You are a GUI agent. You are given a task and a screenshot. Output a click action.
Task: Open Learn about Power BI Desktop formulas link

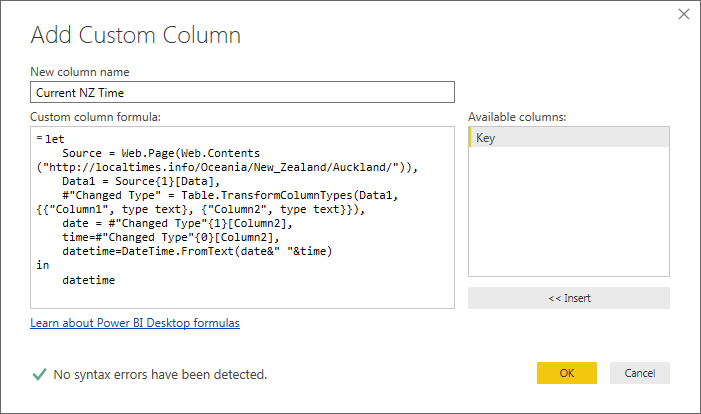tap(135, 323)
